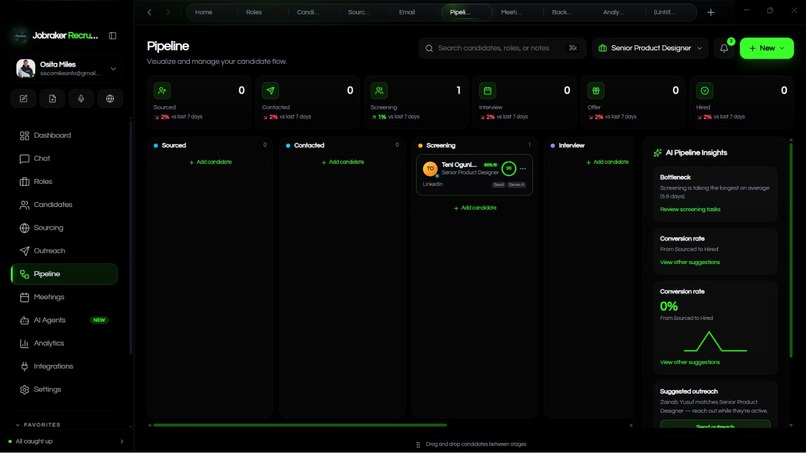806x453 pixels.
Task: Click the globe icon under profile
Action: coord(110,99)
